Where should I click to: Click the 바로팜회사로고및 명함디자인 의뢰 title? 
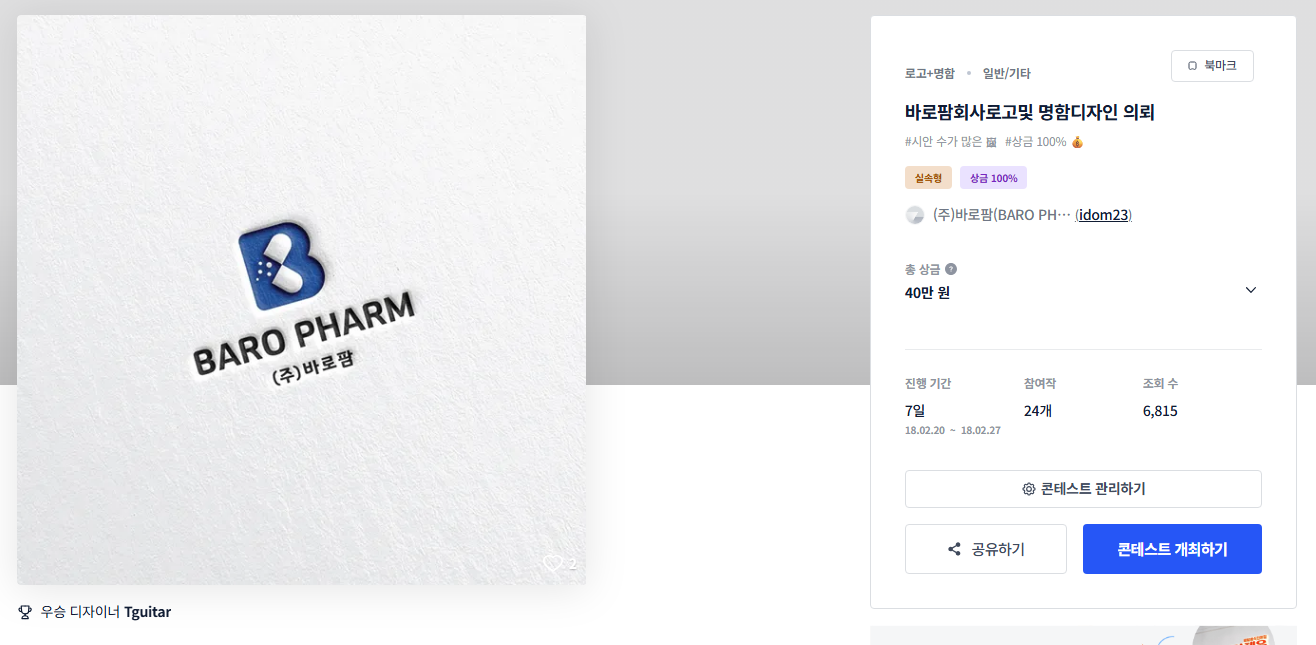click(x=1030, y=112)
